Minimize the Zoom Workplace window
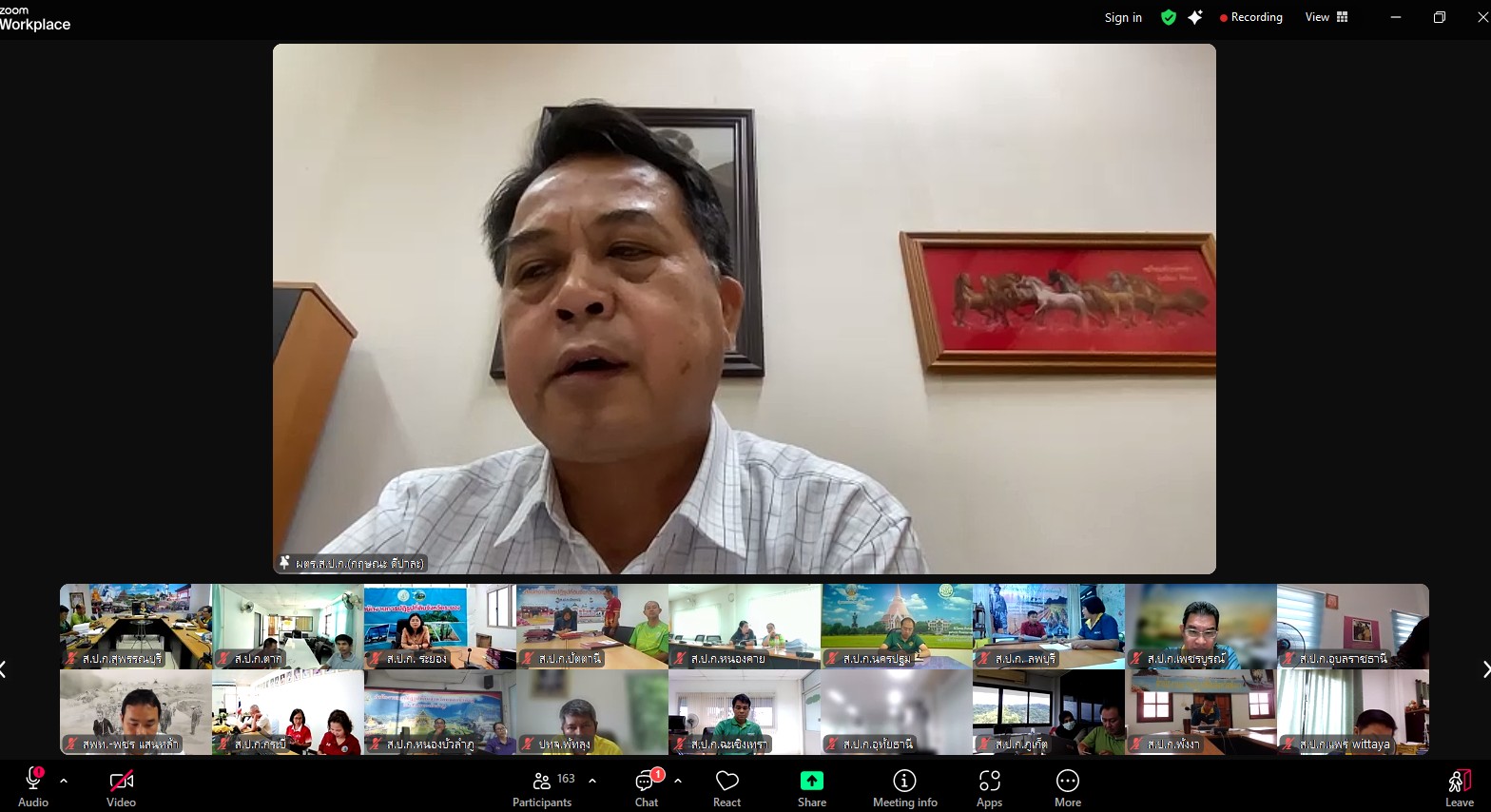This screenshot has width=1491, height=812. 1396,17
